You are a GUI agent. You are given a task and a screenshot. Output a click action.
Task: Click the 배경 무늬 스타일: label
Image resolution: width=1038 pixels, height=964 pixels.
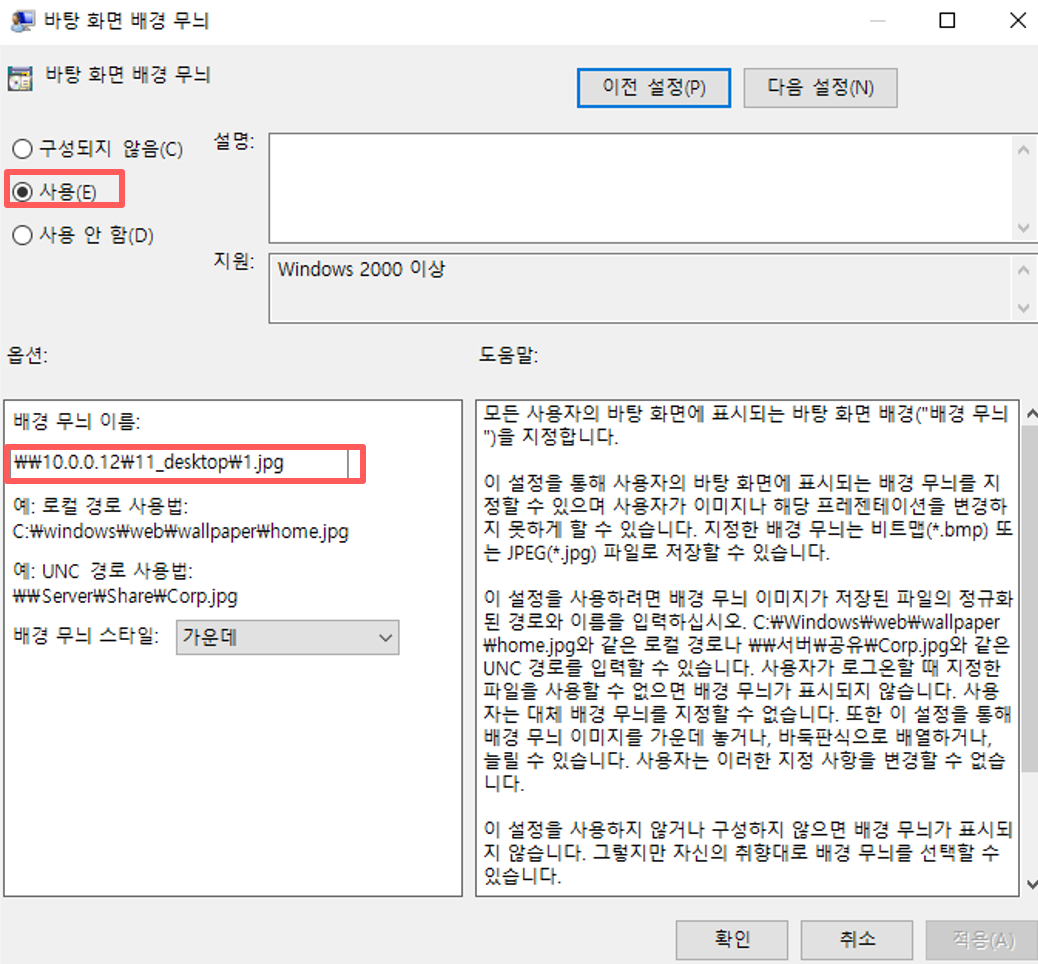86,636
